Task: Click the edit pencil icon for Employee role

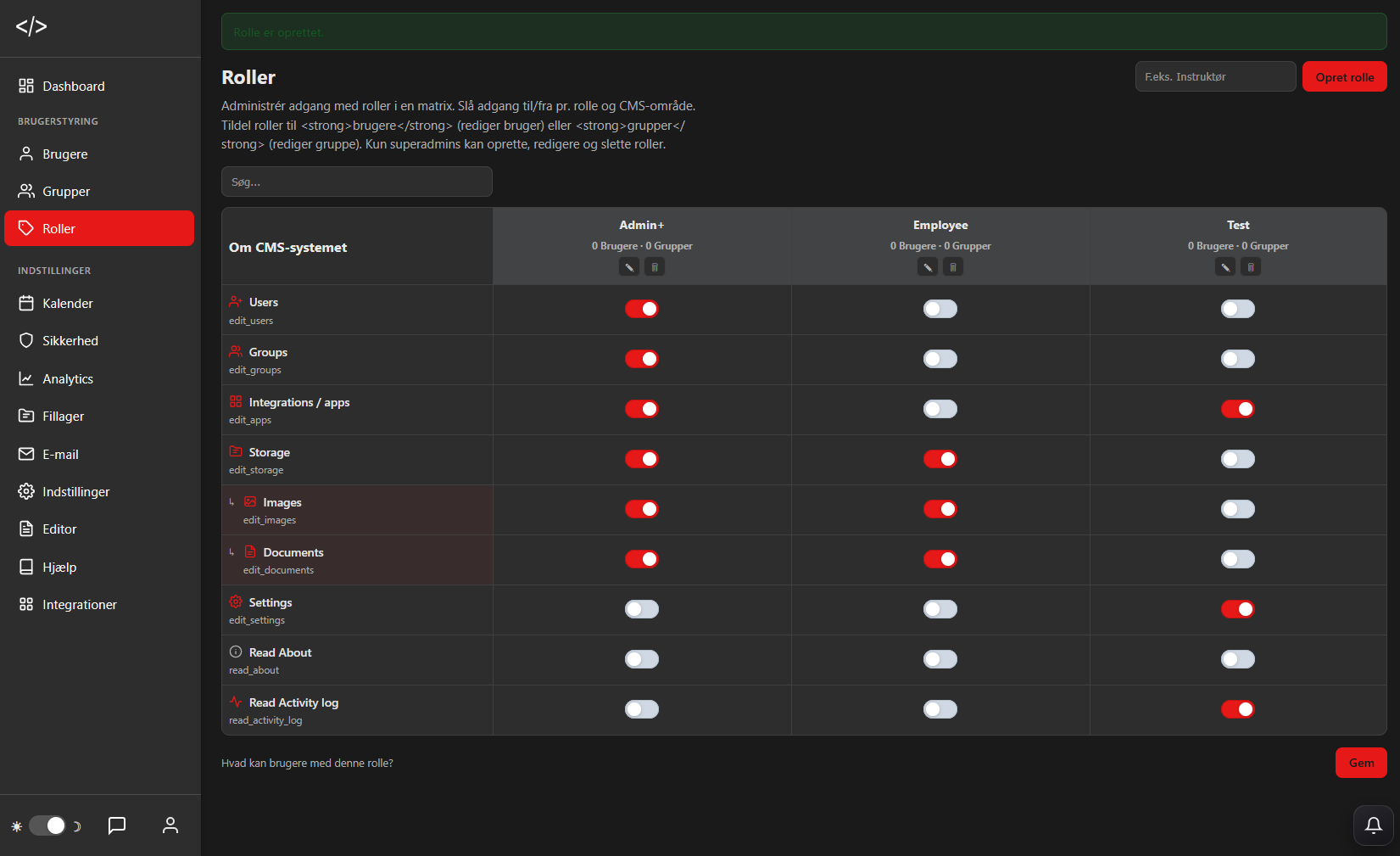Action: point(928,267)
